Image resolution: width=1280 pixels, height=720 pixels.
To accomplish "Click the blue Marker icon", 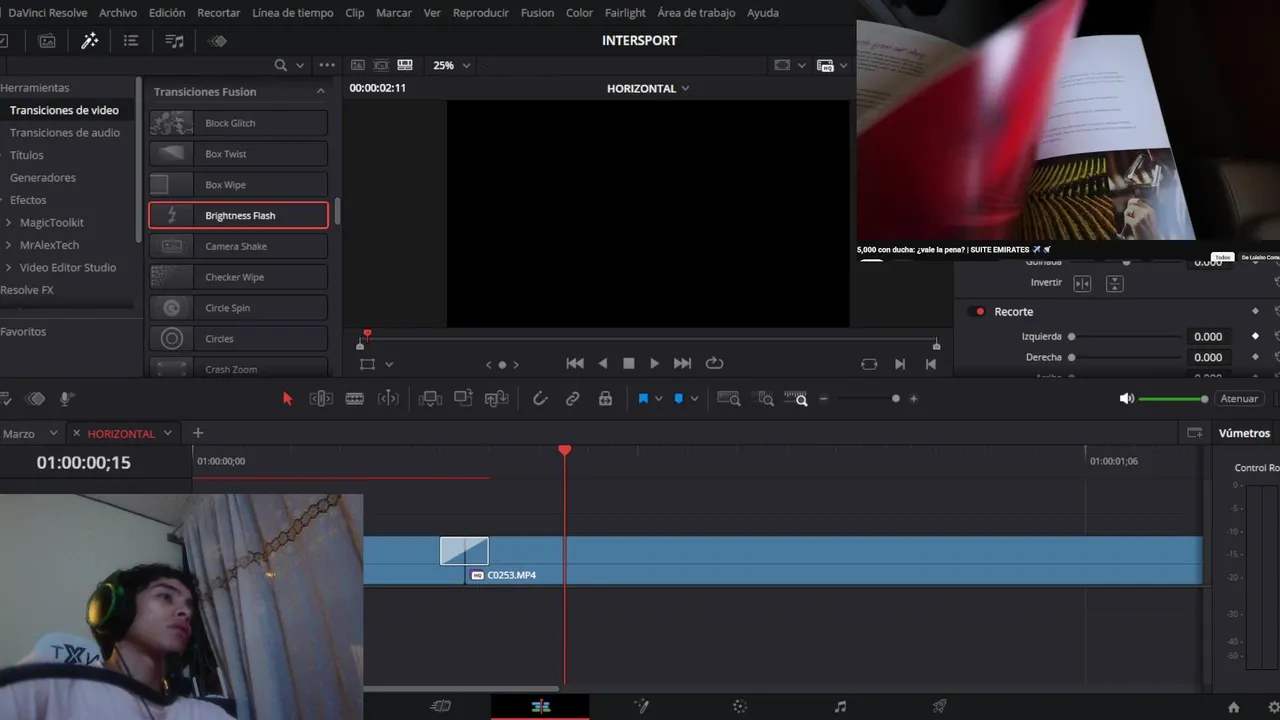I will tap(678, 398).
